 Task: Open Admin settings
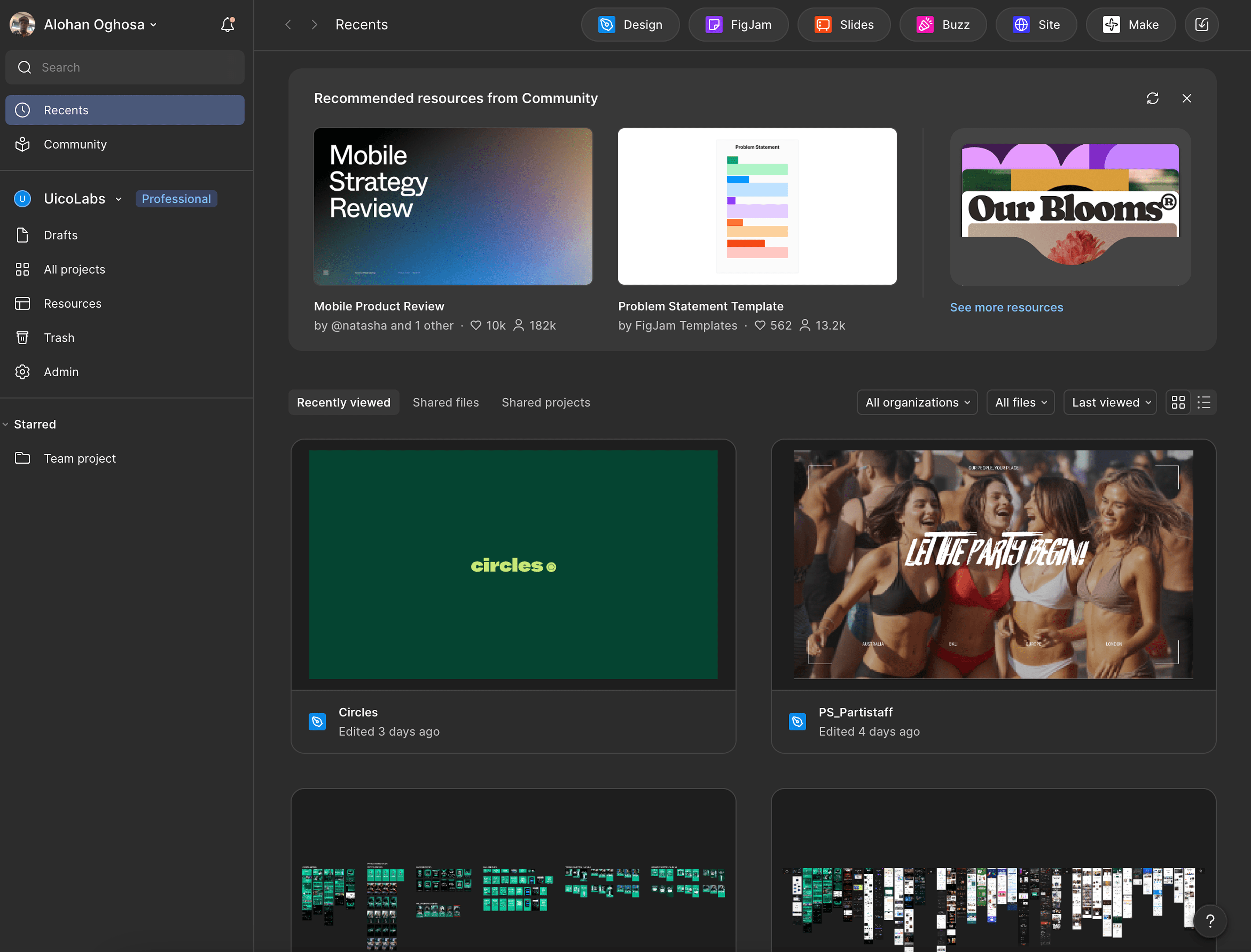click(125, 372)
